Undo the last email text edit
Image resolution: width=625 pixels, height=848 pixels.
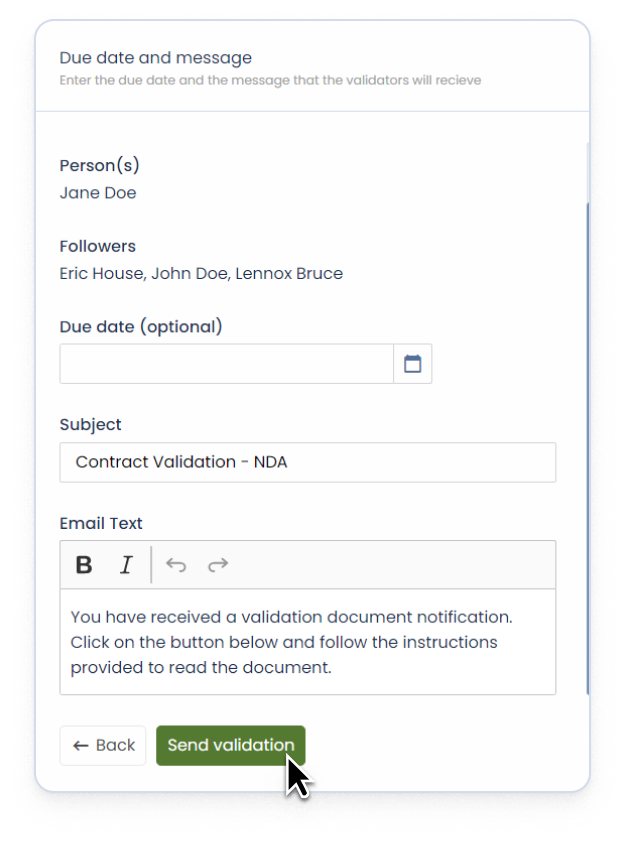pos(176,565)
